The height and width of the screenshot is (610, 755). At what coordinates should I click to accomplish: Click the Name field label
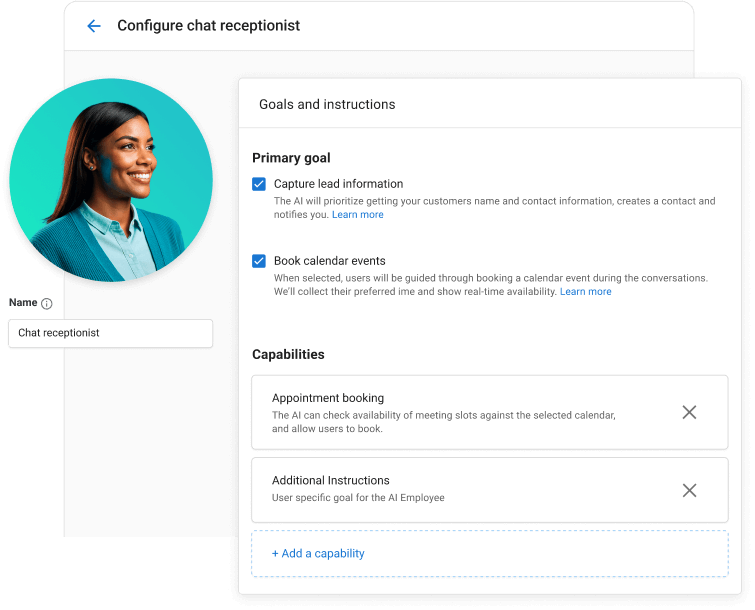[23, 303]
